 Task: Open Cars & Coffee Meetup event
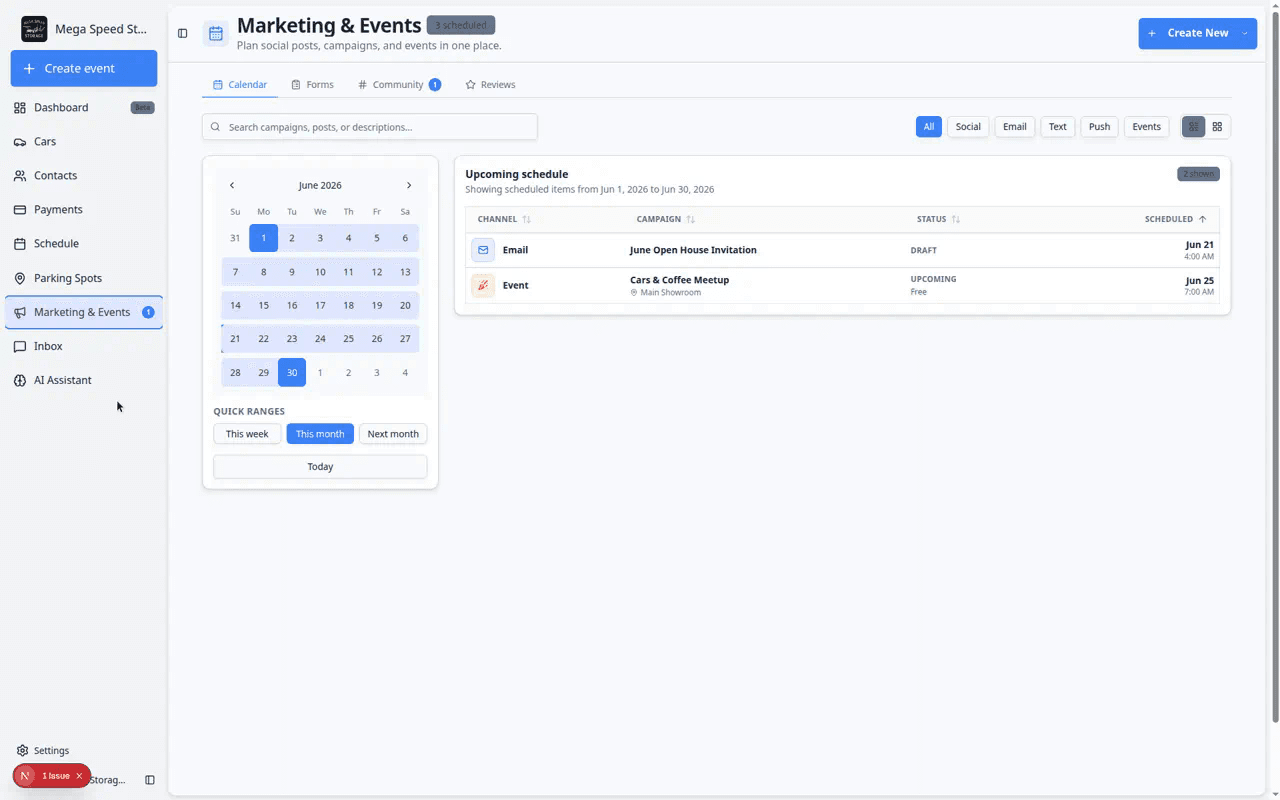tap(679, 280)
